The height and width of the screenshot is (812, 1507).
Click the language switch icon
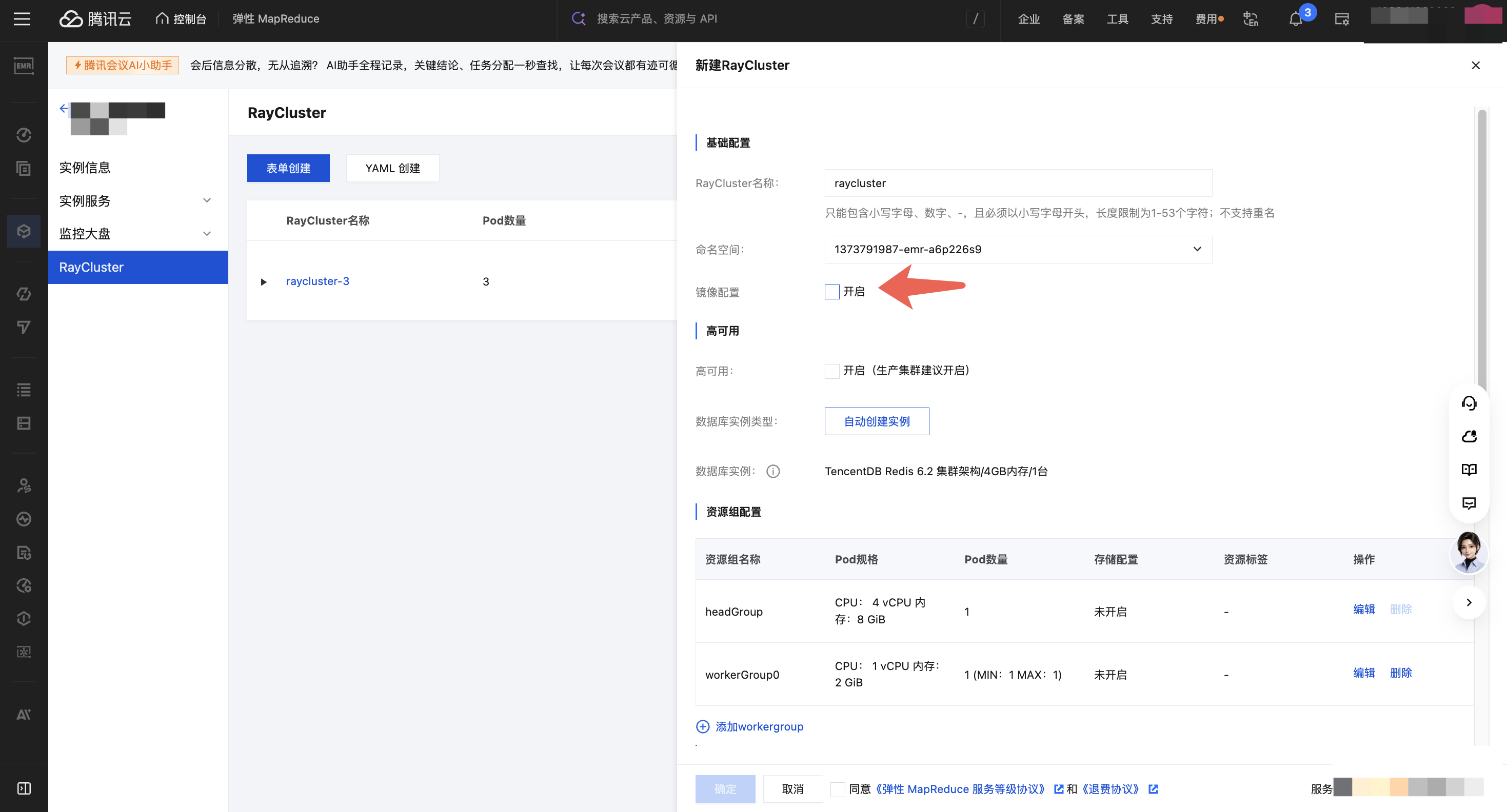point(1251,18)
